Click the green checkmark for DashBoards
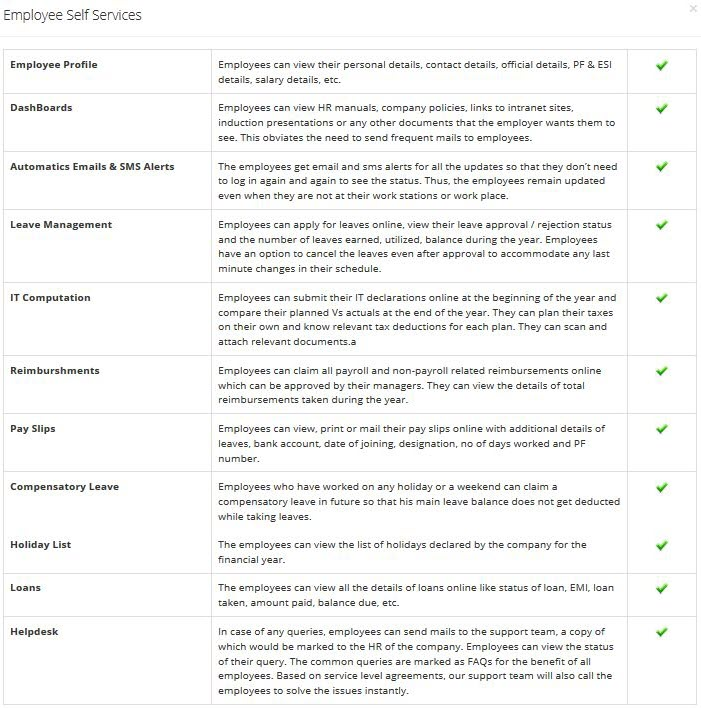 coord(662,108)
